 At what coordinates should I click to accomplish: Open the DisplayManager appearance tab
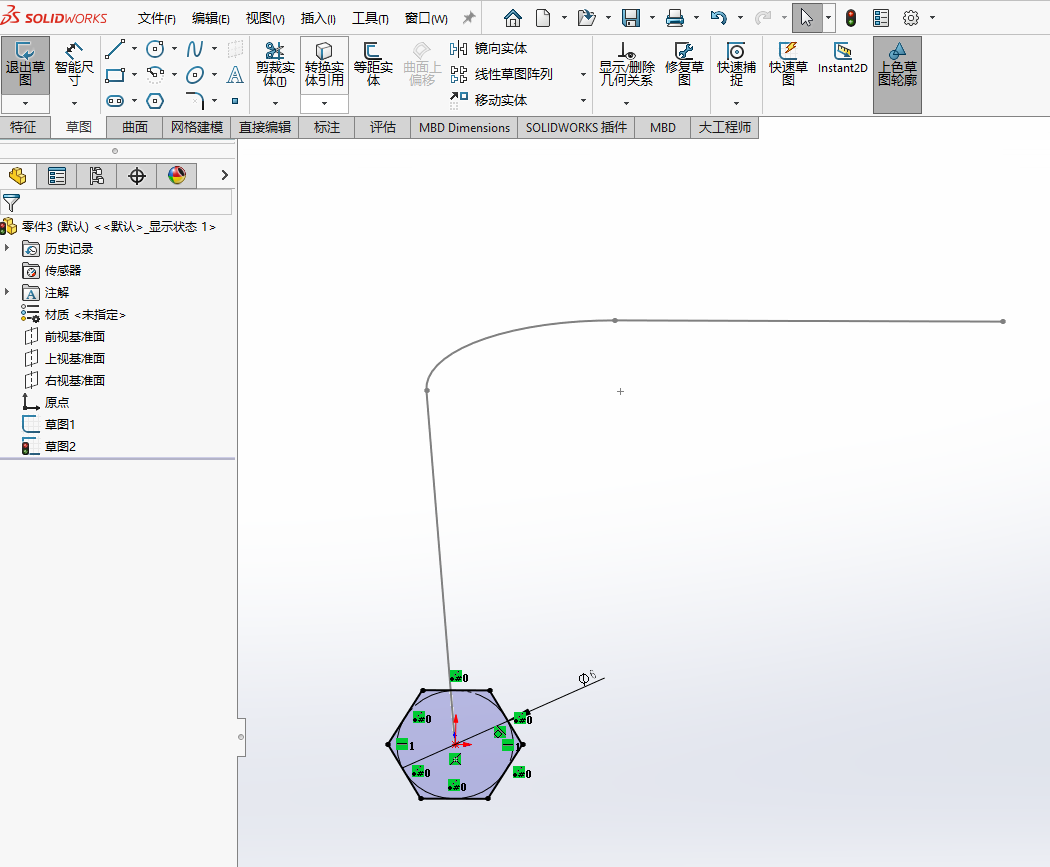tap(177, 176)
